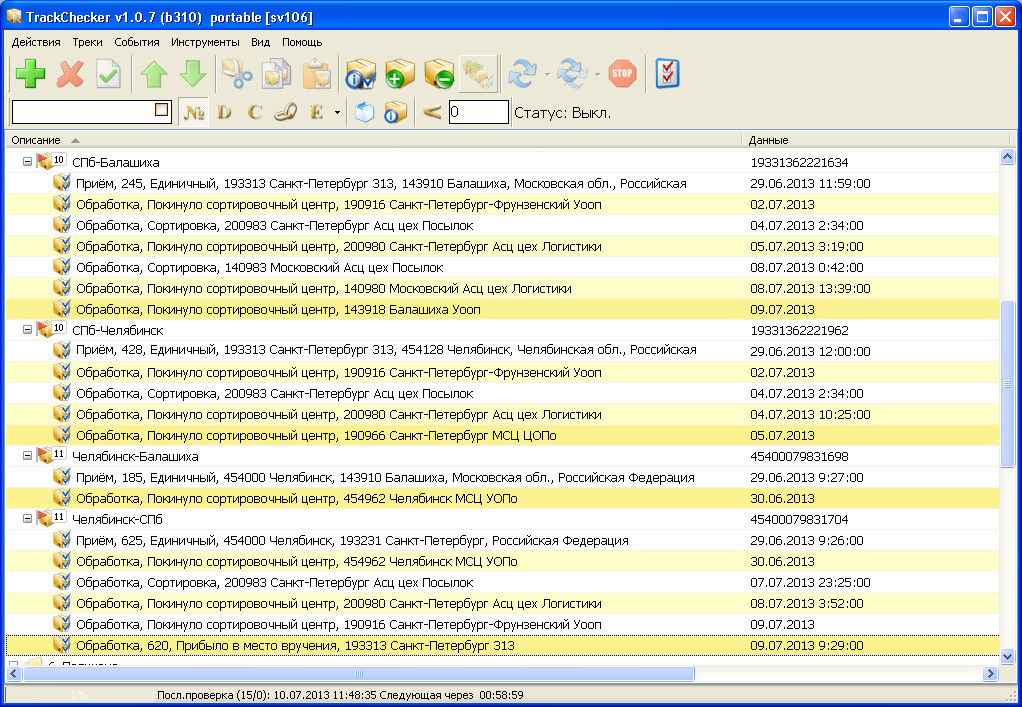Sort by the Описание column header
The width and height of the screenshot is (1022, 707).
[36, 140]
